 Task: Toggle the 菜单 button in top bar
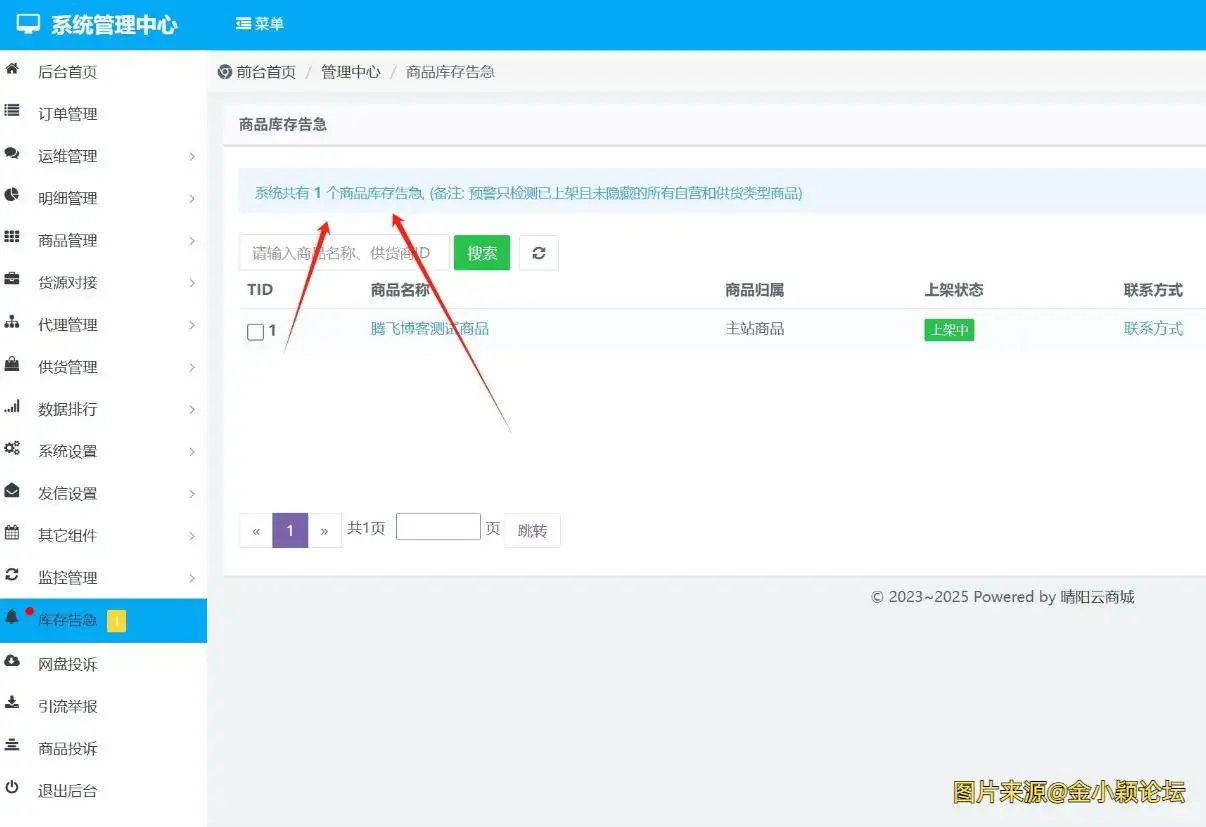click(x=260, y=24)
